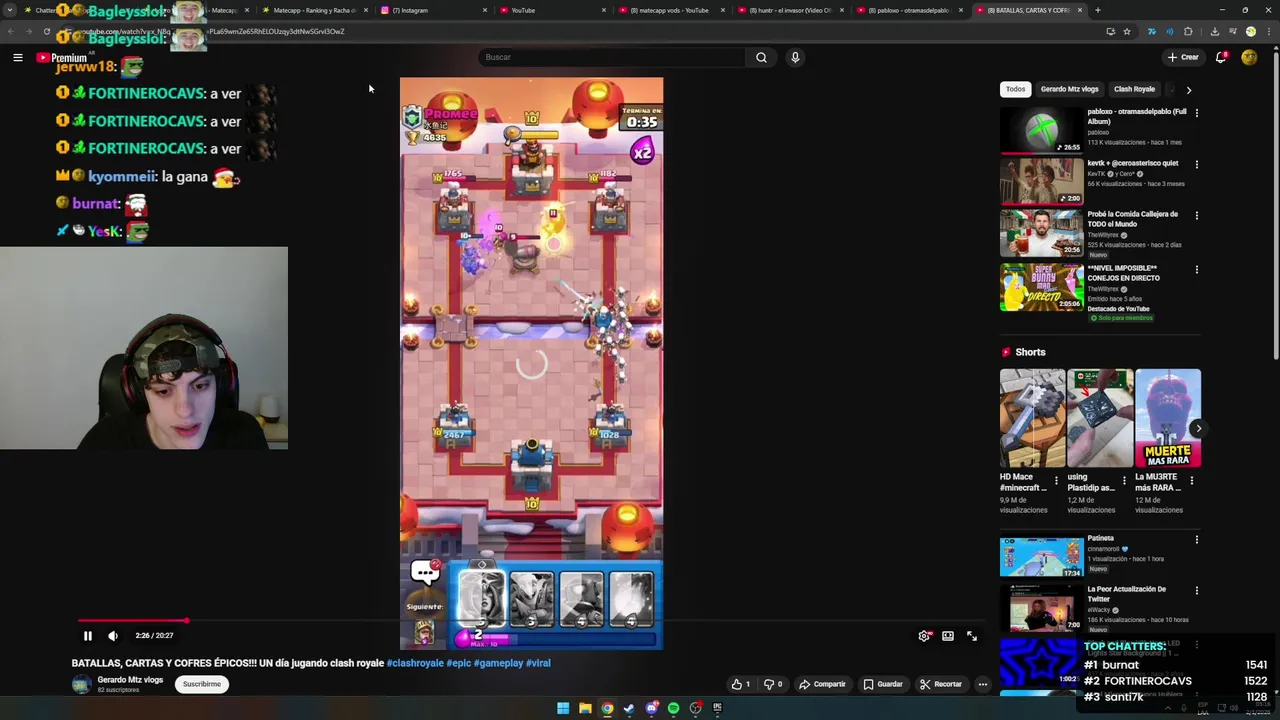Open Epic Games from the taskbar
The width and height of the screenshot is (1280, 720).
717,708
